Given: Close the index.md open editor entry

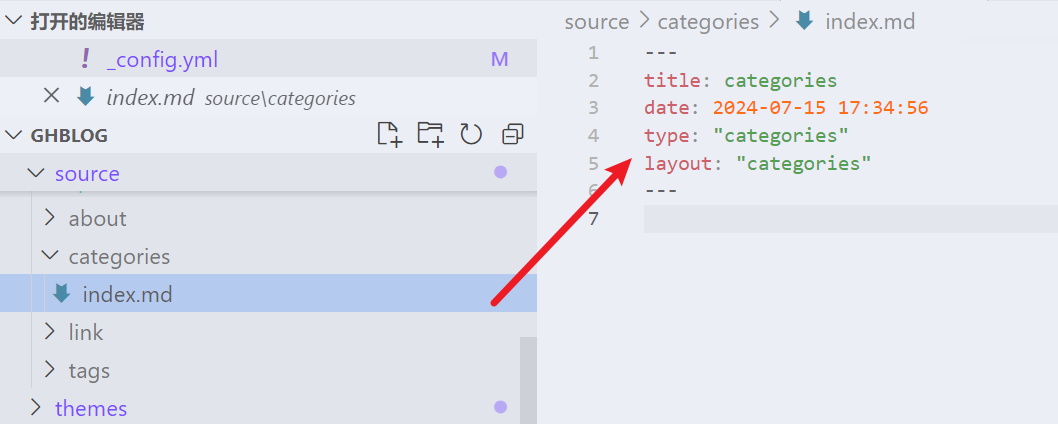Looking at the screenshot, I should click(51, 96).
